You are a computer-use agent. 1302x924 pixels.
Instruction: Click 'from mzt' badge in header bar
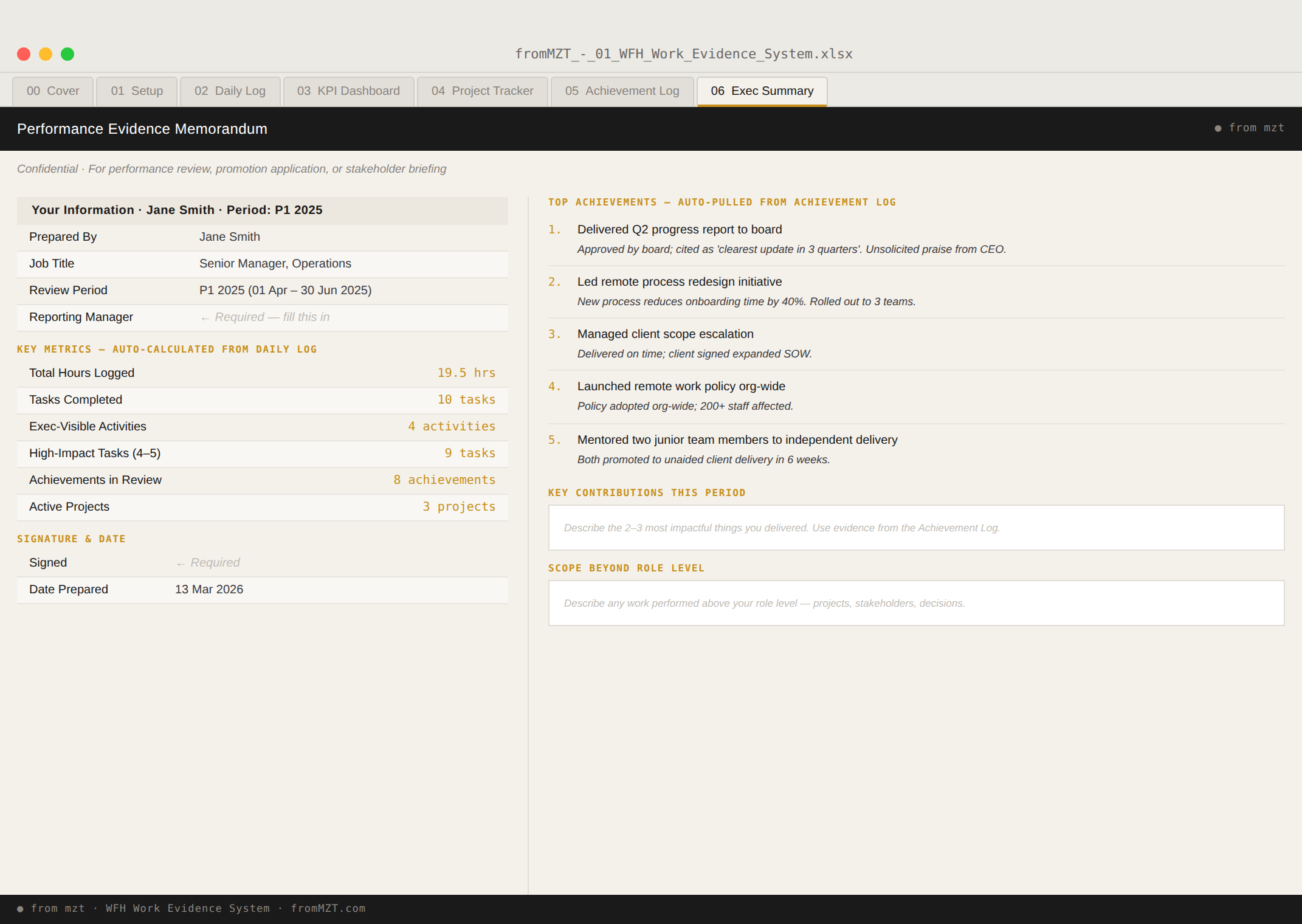1250,128
